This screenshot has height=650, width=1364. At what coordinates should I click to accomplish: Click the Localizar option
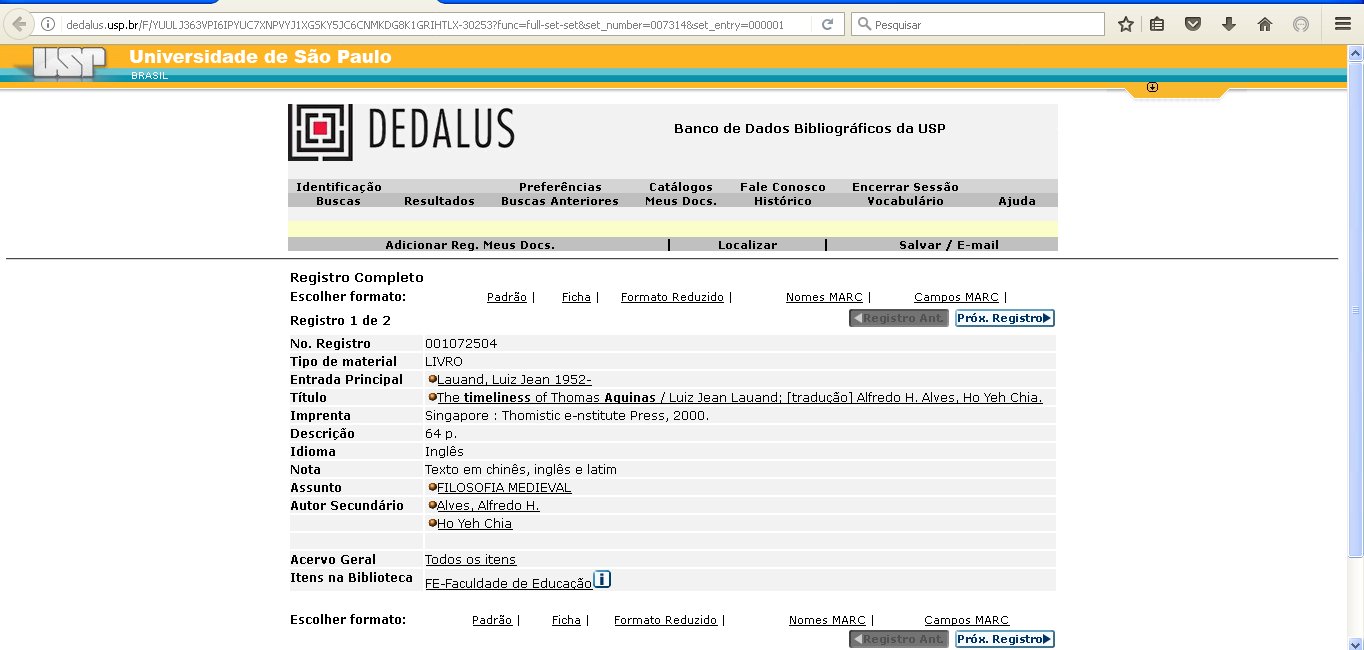coord(747,245)
